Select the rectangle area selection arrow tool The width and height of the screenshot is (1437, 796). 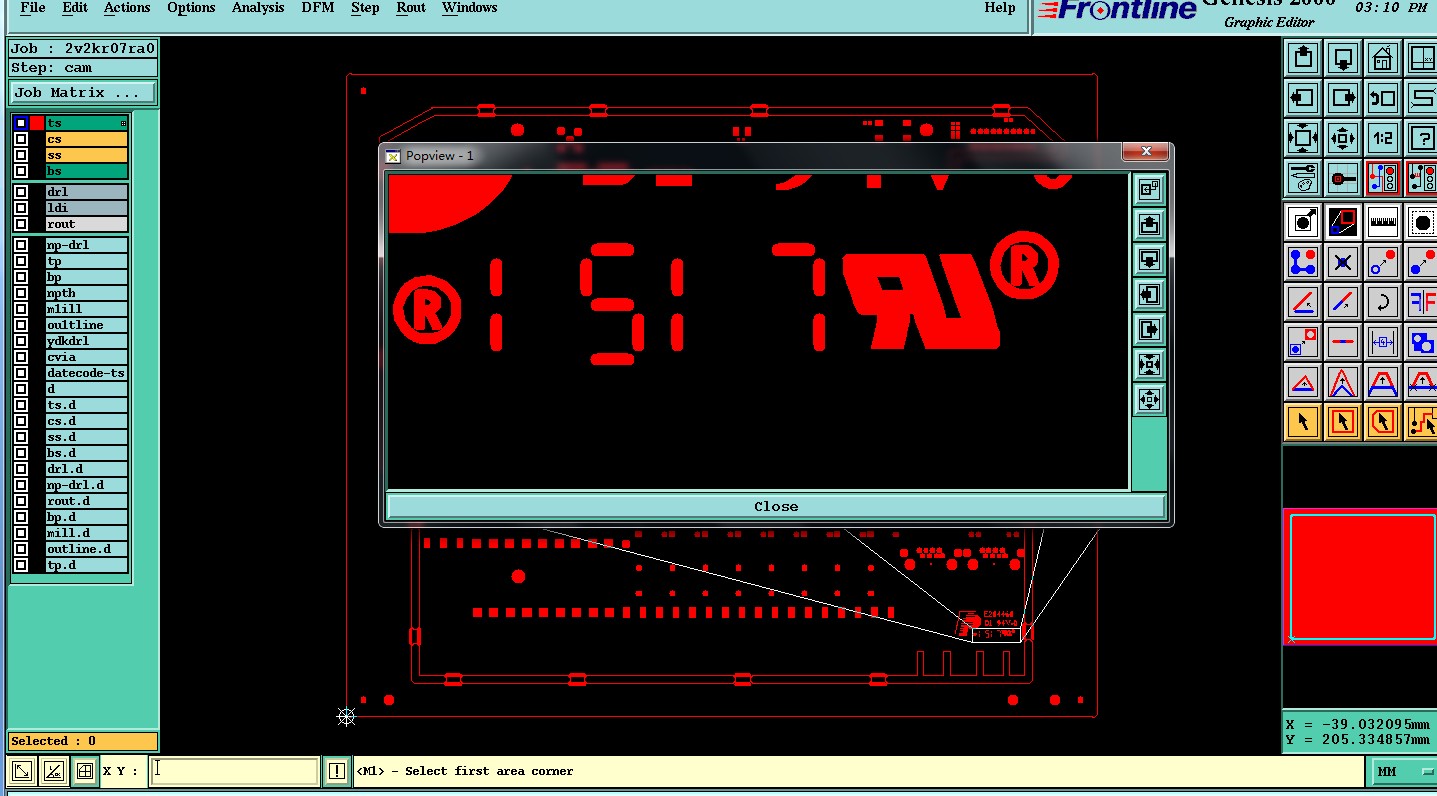[x=1343, y=422]
